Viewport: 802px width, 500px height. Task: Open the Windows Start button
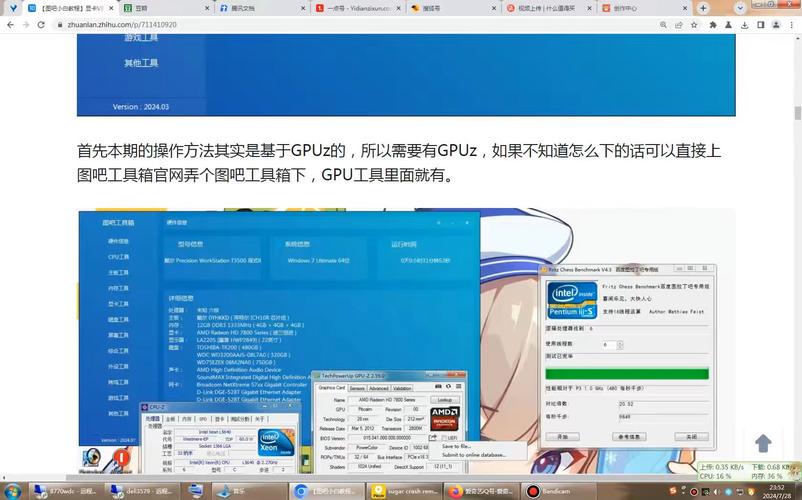tap(12, 491)
